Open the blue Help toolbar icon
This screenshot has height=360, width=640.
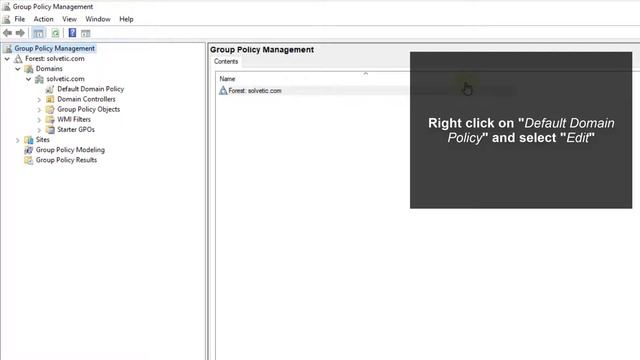[x=72, y=33]
